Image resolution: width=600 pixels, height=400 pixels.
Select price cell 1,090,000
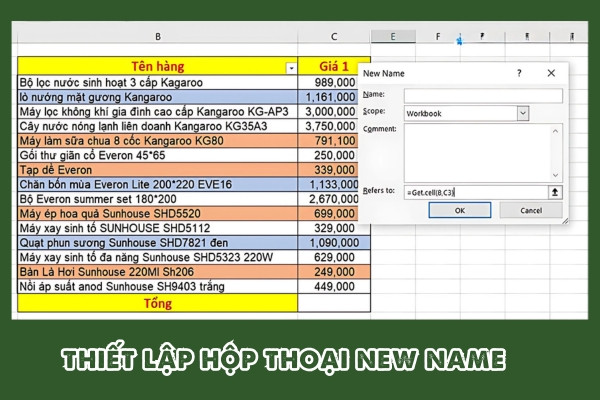coord(334,242)
